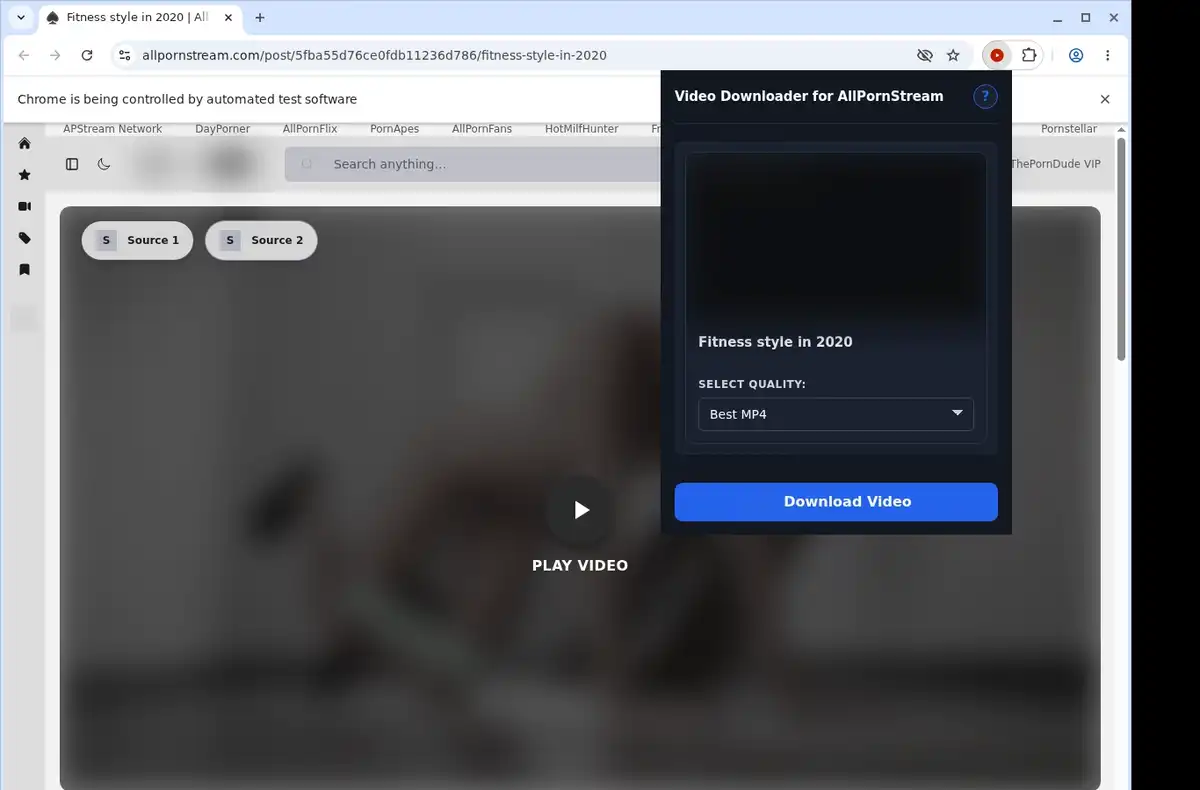Open a new browser tab
Viewport: 1200px width, 790px height.
(x=260, y=18)
